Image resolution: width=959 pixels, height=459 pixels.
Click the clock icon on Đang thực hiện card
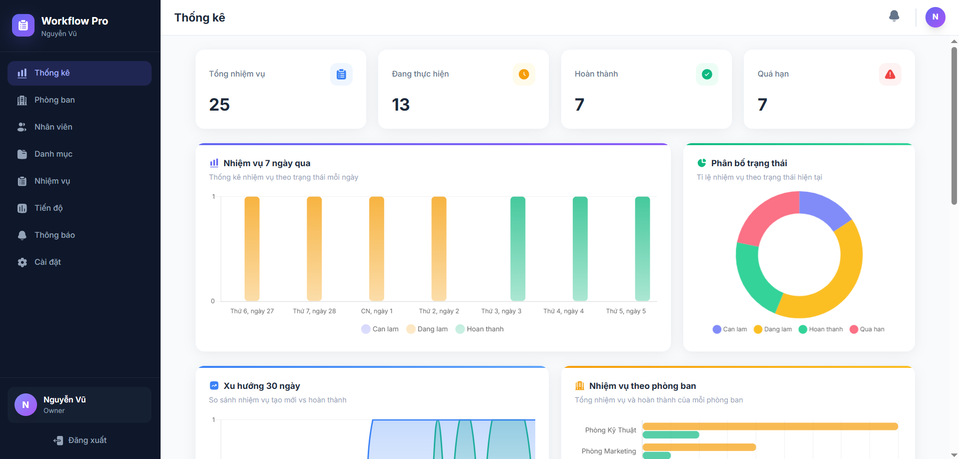coord(524,74)
